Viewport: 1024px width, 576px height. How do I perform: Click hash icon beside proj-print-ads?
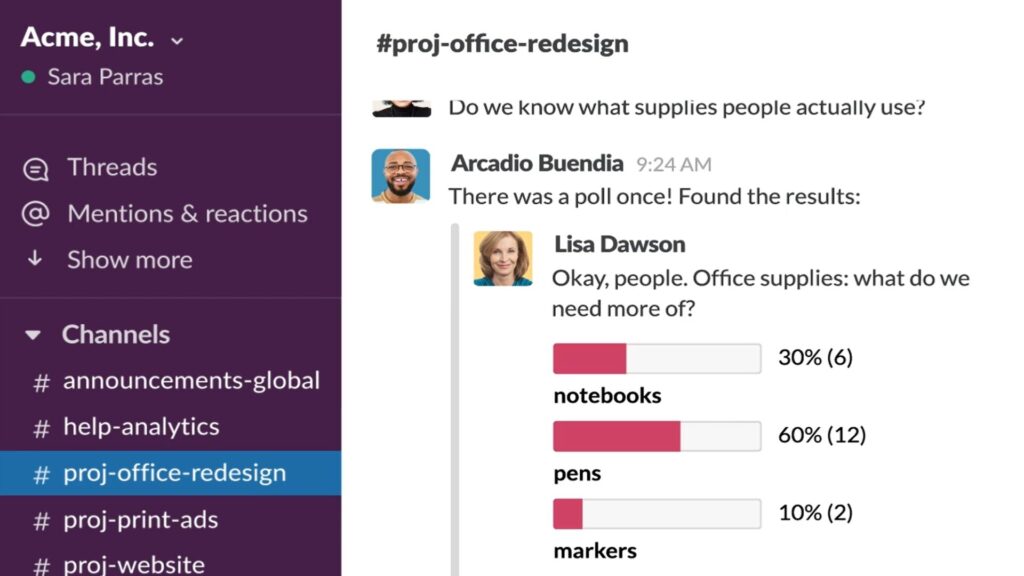click(x=42, y=521)
